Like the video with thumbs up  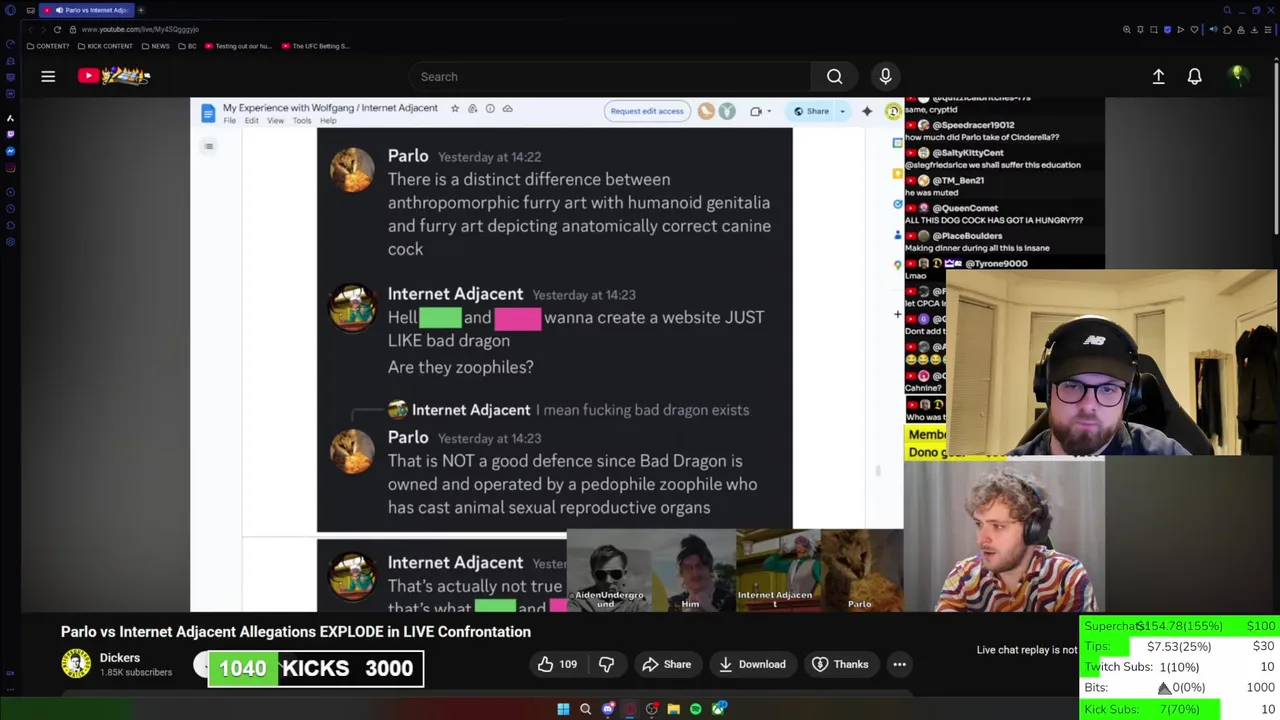click(x=557, y=664)
